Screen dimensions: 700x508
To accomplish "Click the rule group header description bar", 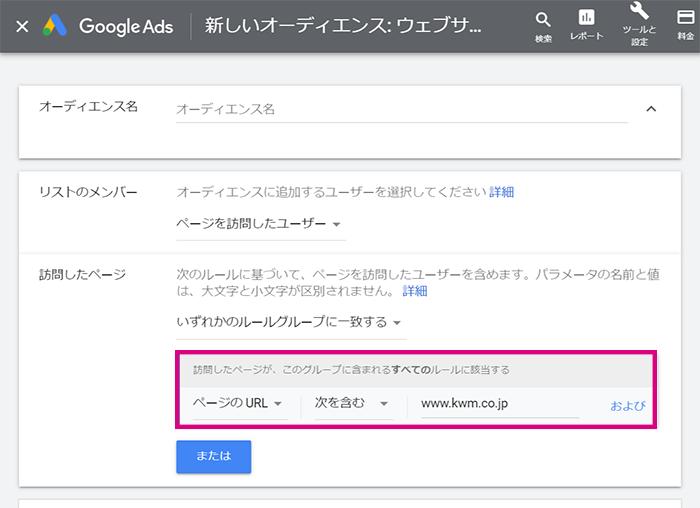I will click(x=416, y=370).
